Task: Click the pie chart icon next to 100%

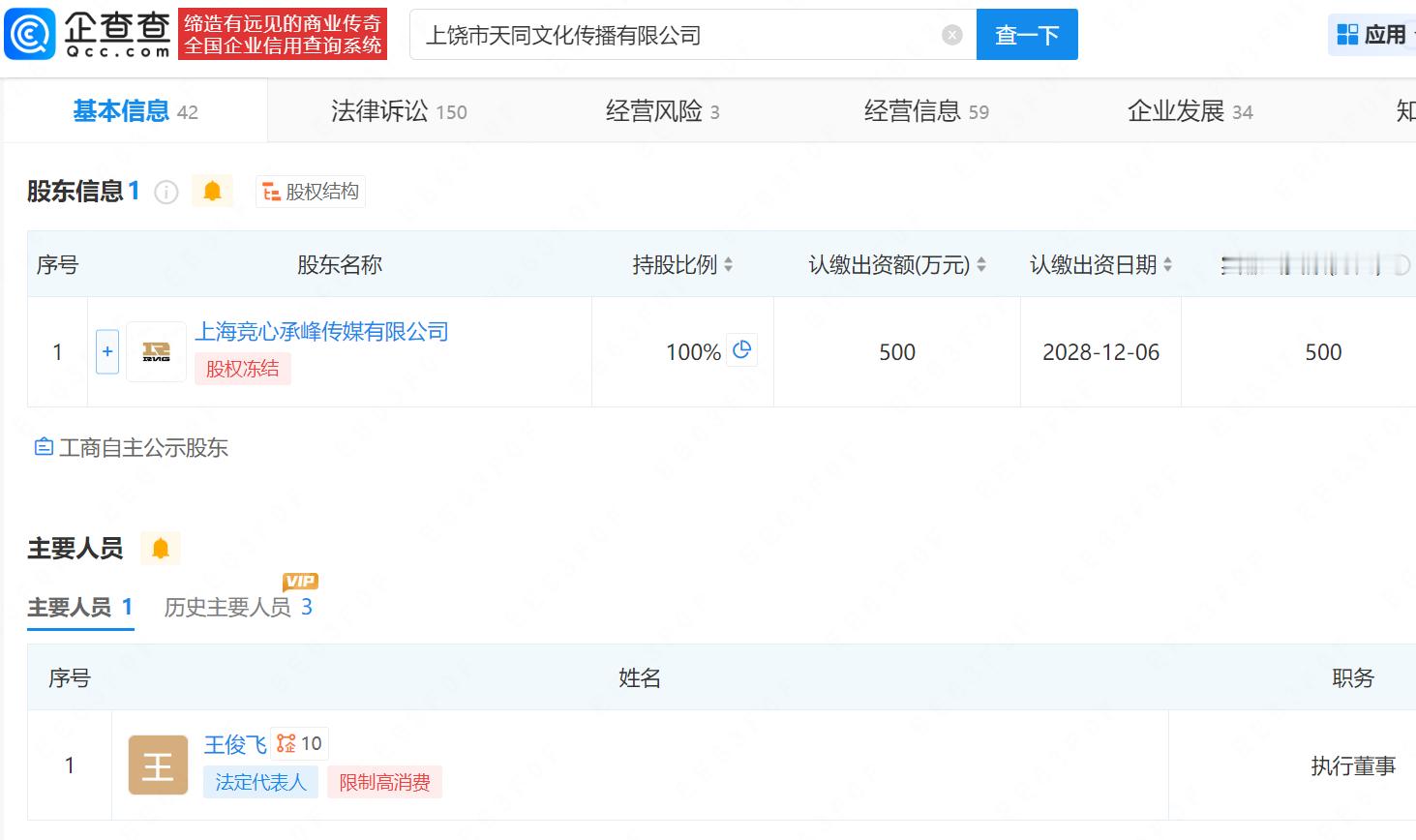Action: 741,350
